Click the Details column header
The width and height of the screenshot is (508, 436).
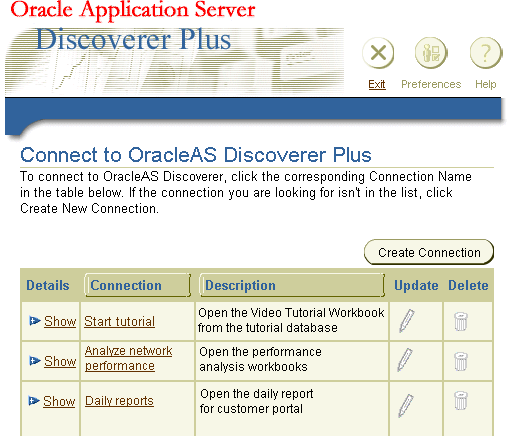(x=48, y=285)
